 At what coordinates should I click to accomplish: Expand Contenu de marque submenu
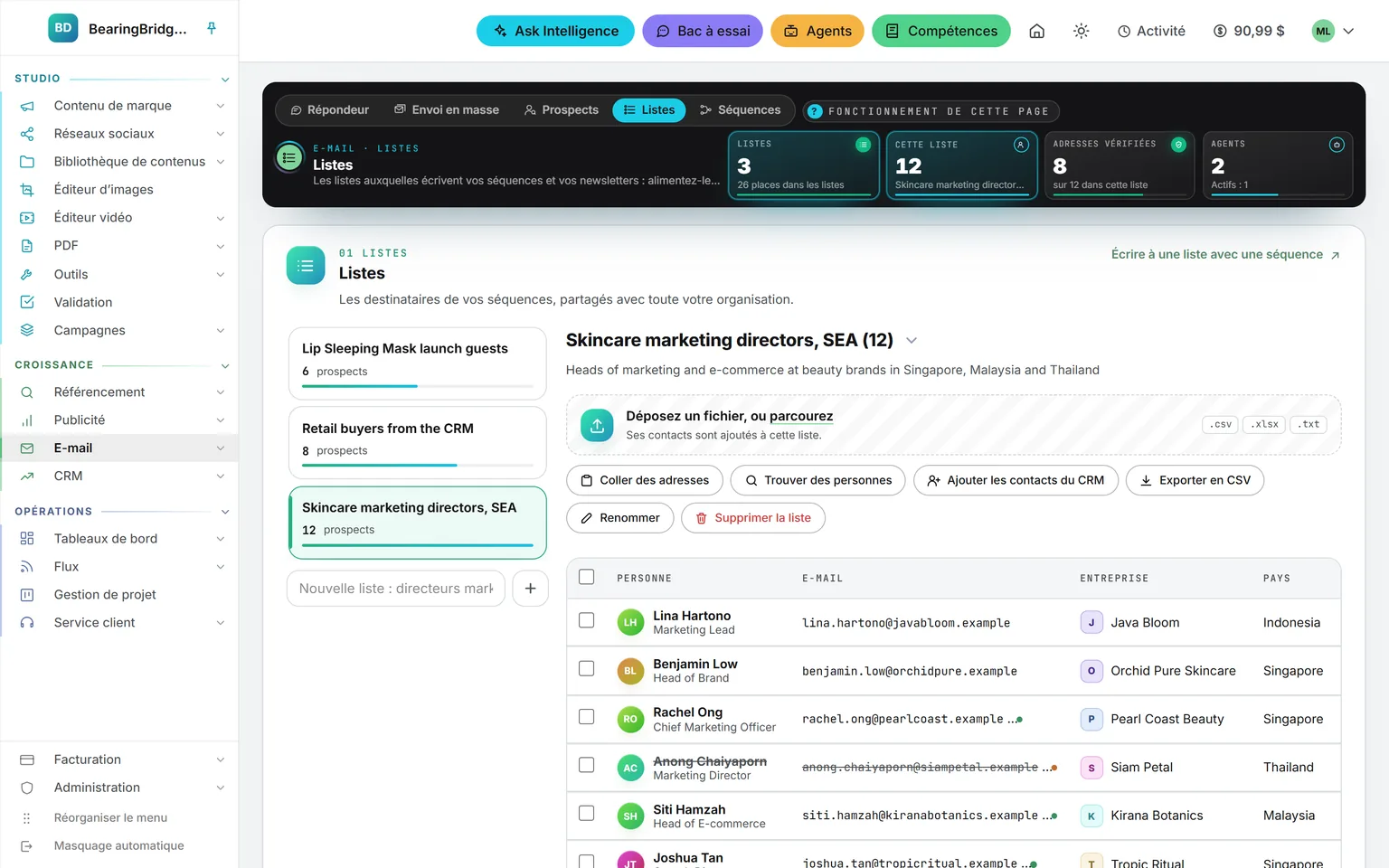tap(220, 106)
